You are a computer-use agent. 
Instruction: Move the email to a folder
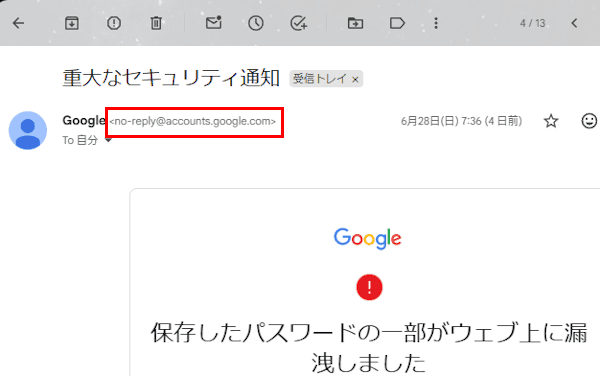[x=355, y=23]
